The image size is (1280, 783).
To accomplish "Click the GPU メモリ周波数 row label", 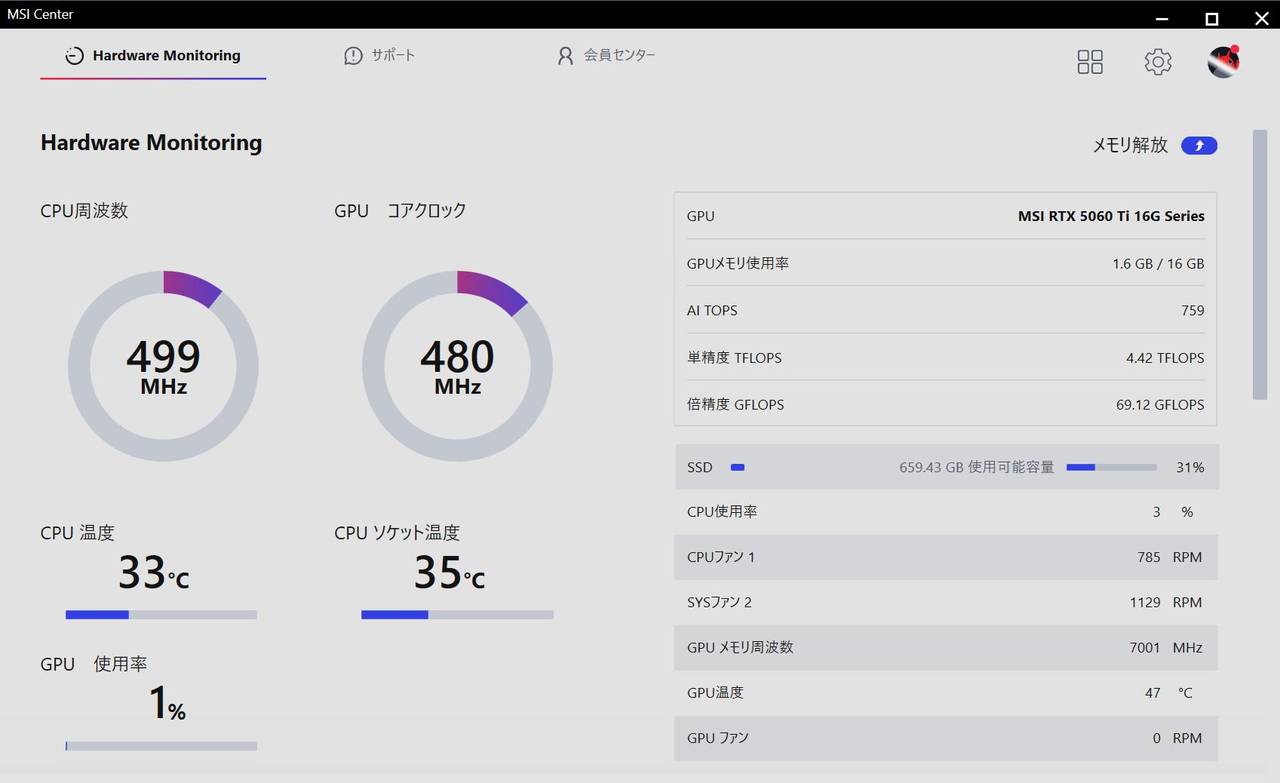I will (740, 647).
